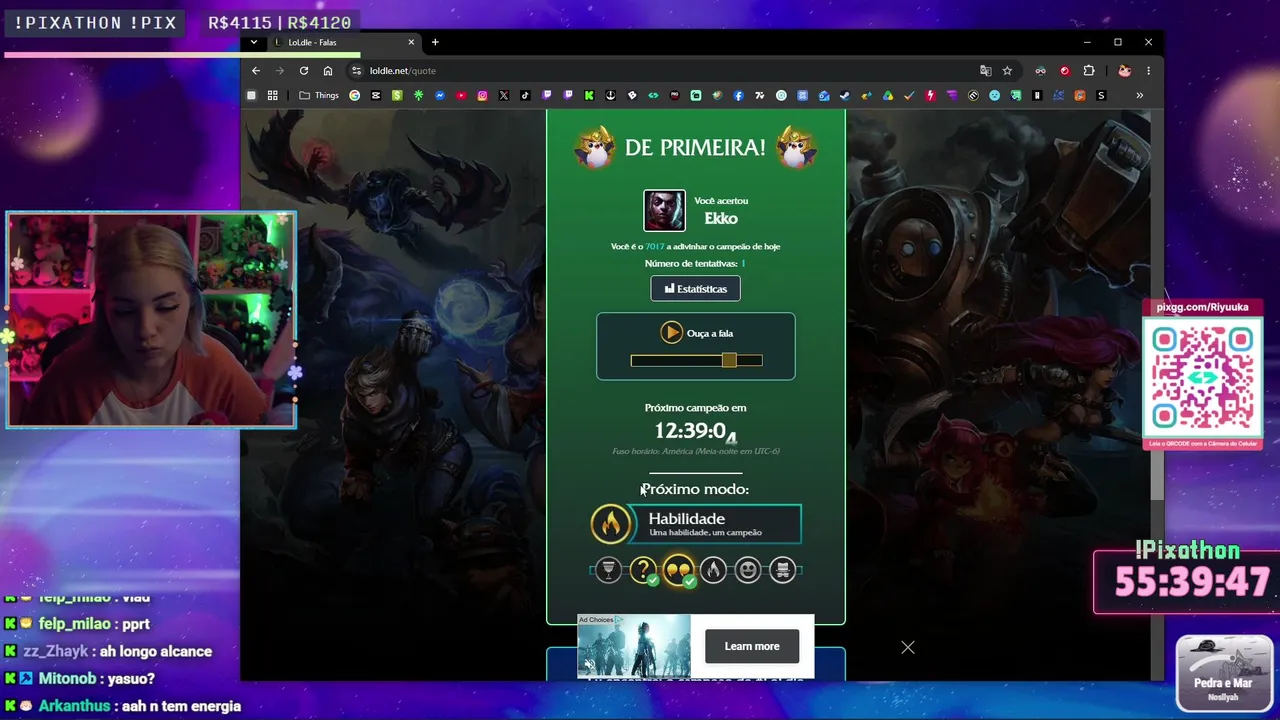Select the flame ability mode icon
Viewport: 1280px width, 720px height.
pos(713,570)
